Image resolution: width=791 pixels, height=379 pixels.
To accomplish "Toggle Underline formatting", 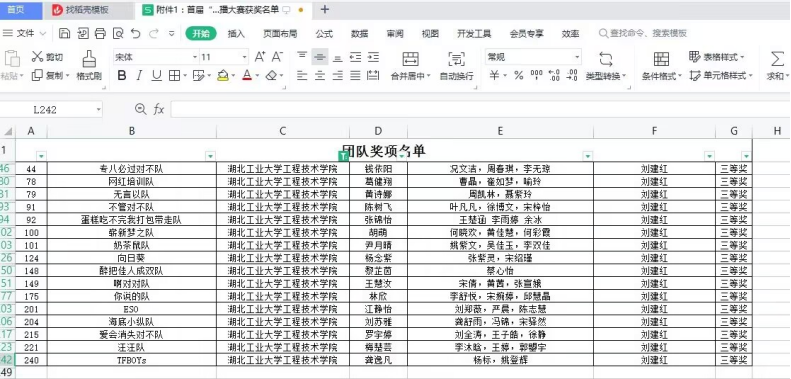I will pyautogui.click(x=157, y=76).
